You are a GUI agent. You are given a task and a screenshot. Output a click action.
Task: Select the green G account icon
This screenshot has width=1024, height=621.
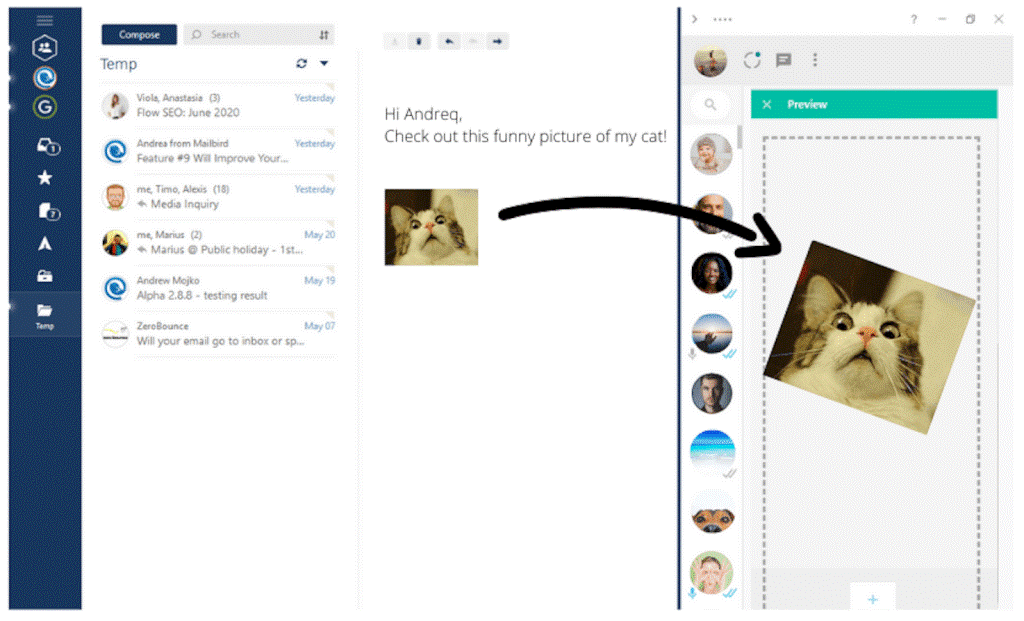tap(44, 106)
